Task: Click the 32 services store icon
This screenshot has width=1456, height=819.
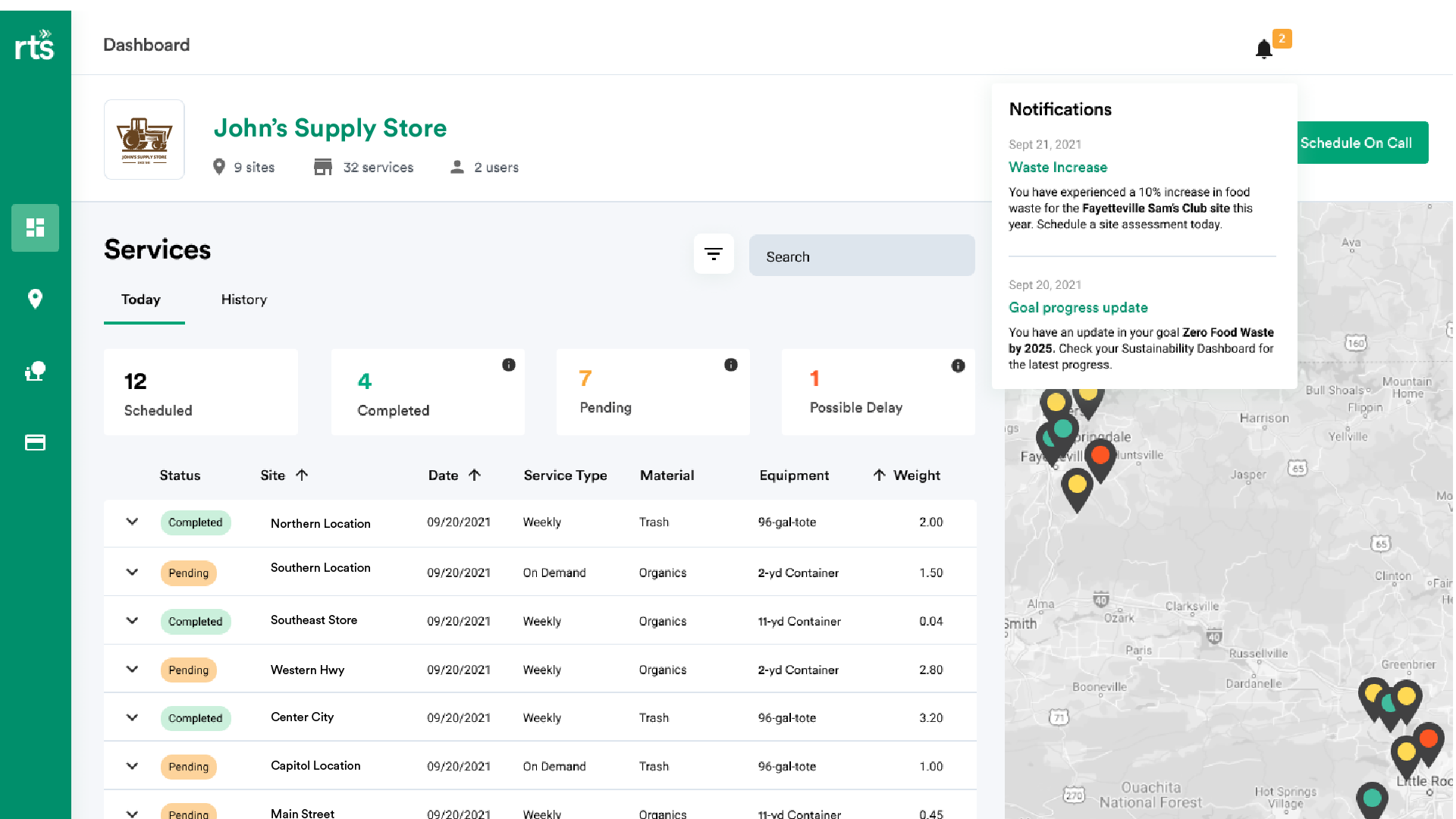Action: [323, 167]
